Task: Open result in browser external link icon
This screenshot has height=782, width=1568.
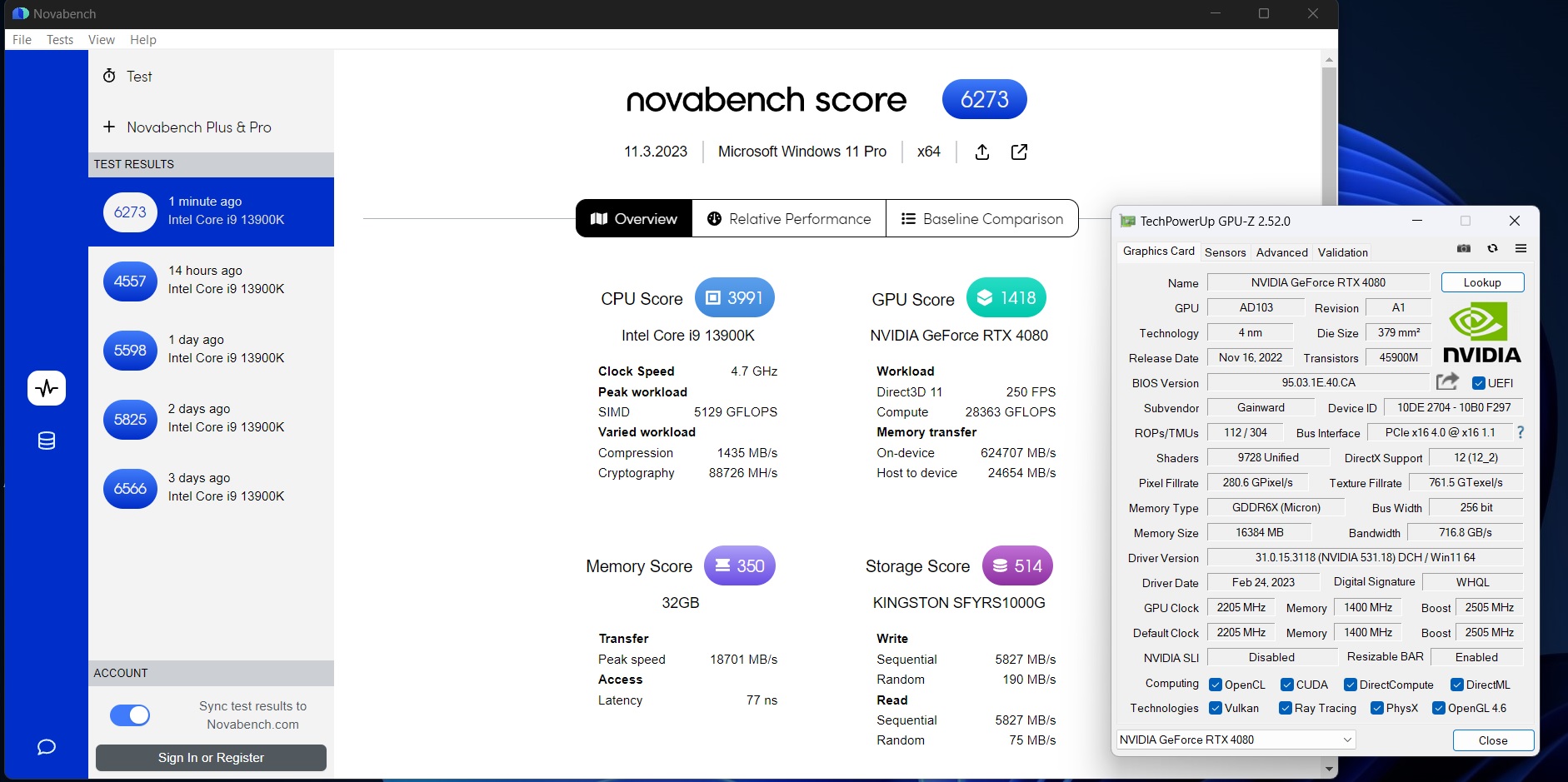Action: (1019, 152)
